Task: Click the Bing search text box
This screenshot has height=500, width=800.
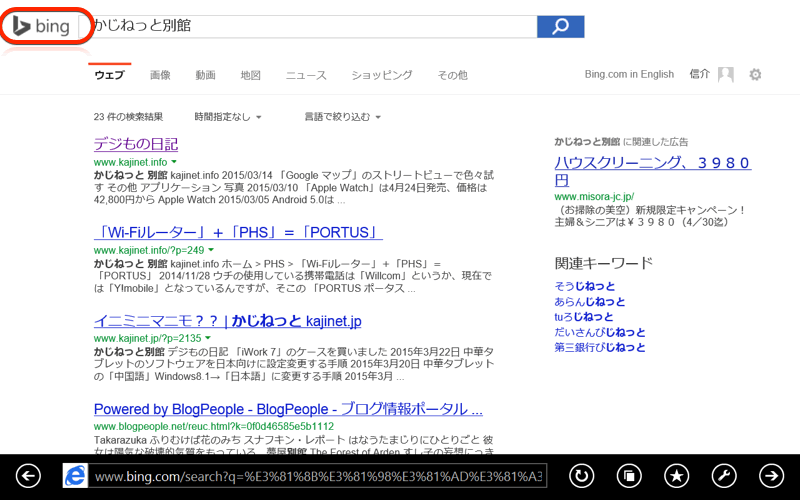Action: 310,26
